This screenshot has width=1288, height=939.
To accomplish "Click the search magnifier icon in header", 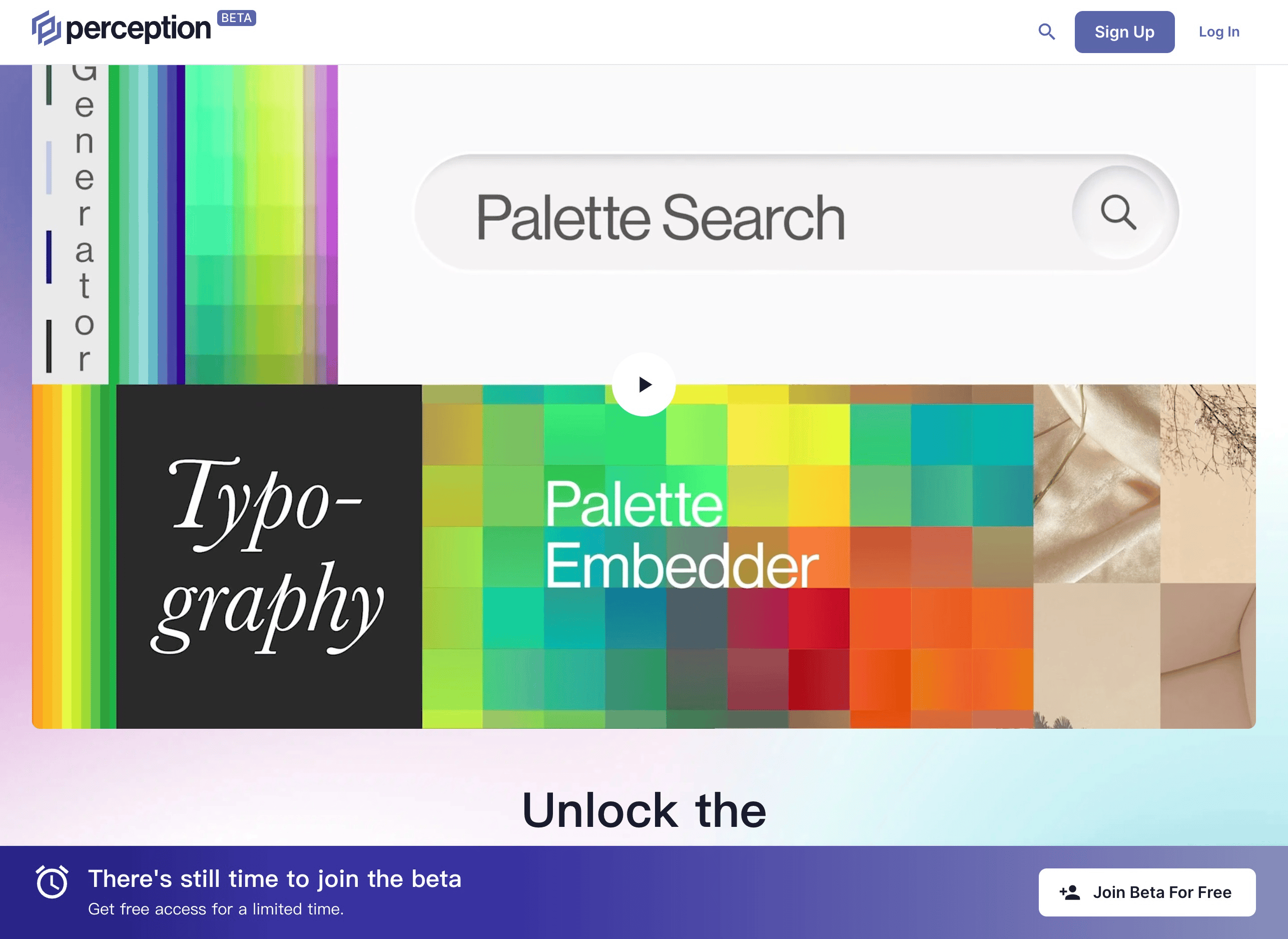I will 1046,32.
